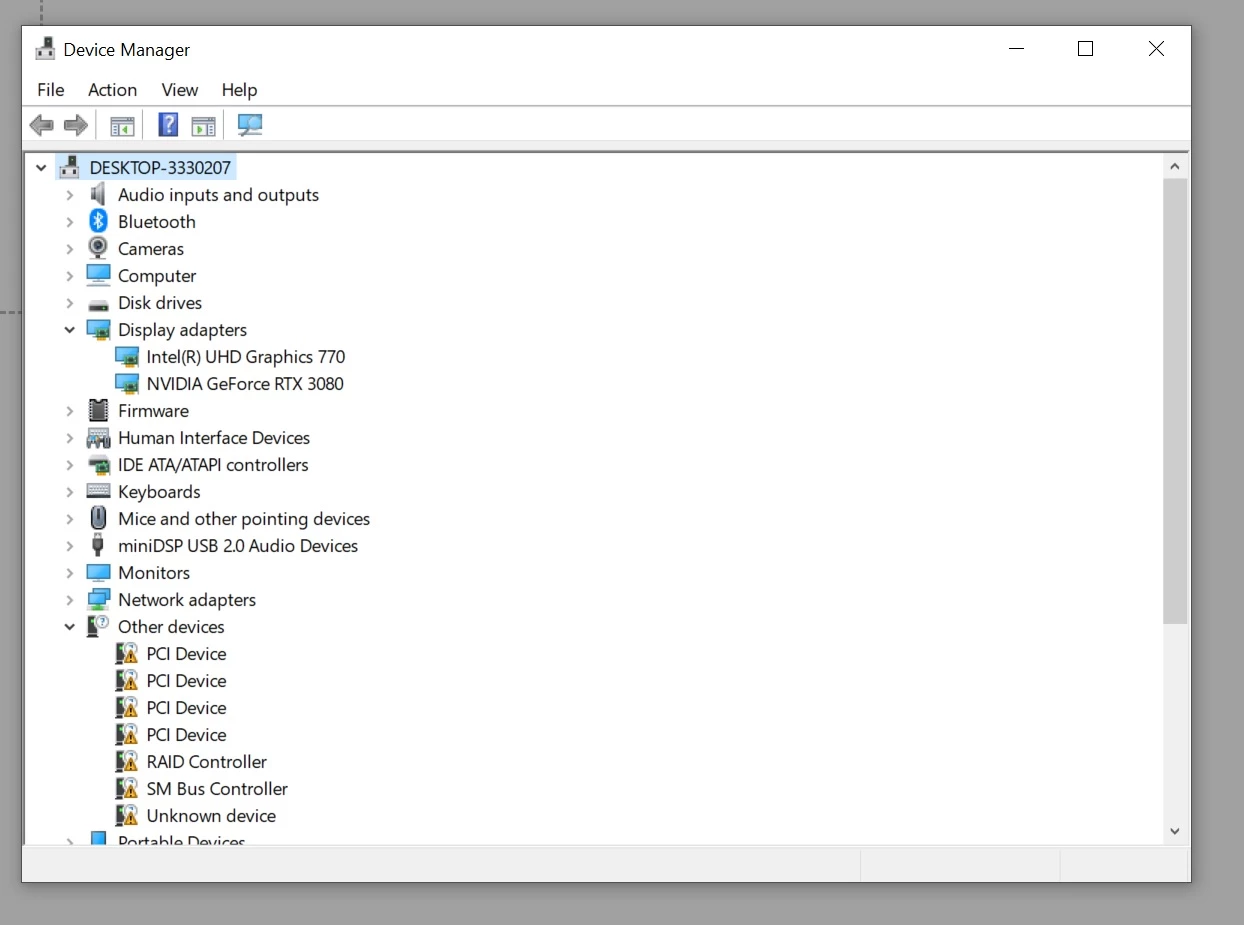Click the warning icon beside RAID Controller

pyautogui.click(x=127, y=761)
